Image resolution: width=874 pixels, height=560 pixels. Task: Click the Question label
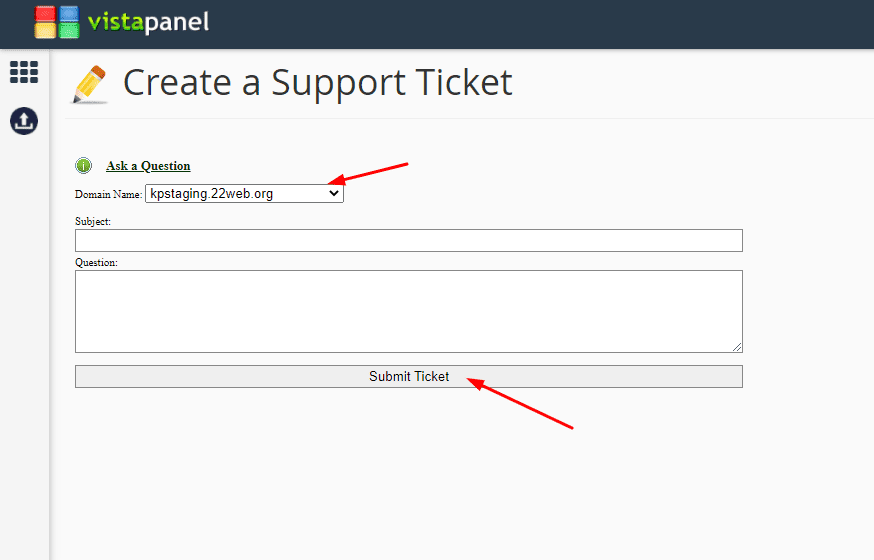[x=96, y=262]
